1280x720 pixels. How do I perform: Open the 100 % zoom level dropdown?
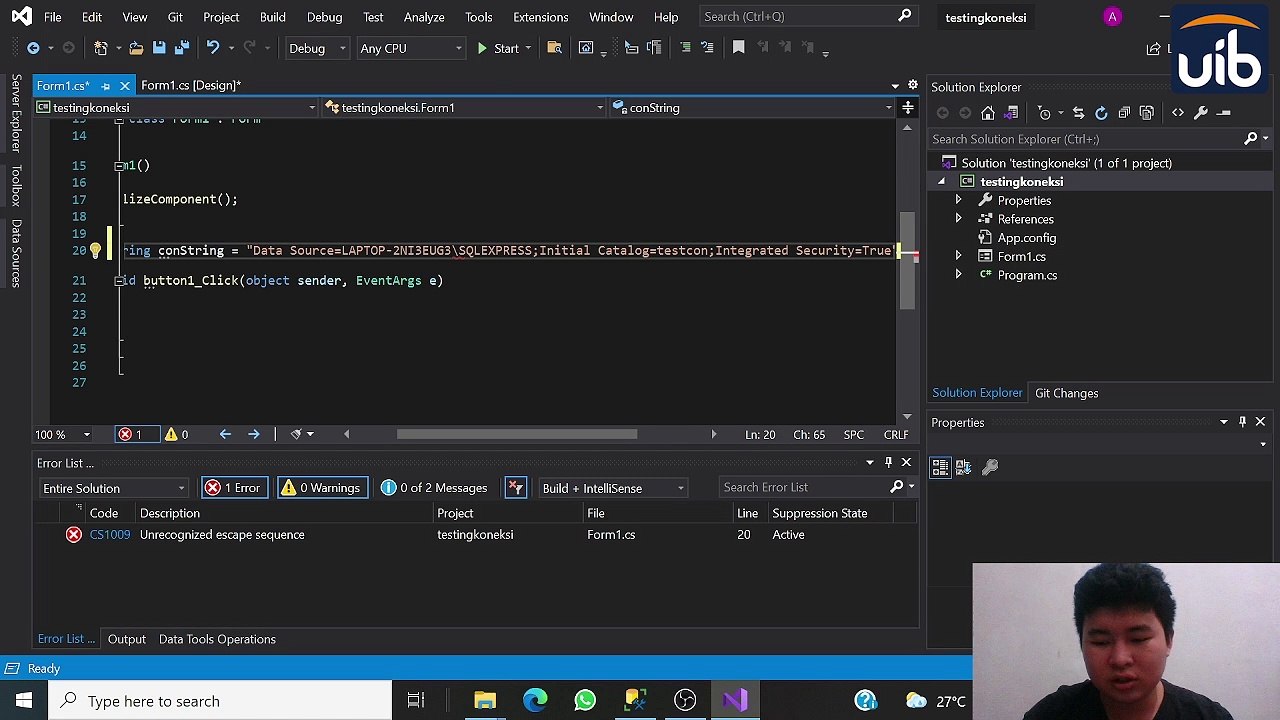click(x=63, y=435)
